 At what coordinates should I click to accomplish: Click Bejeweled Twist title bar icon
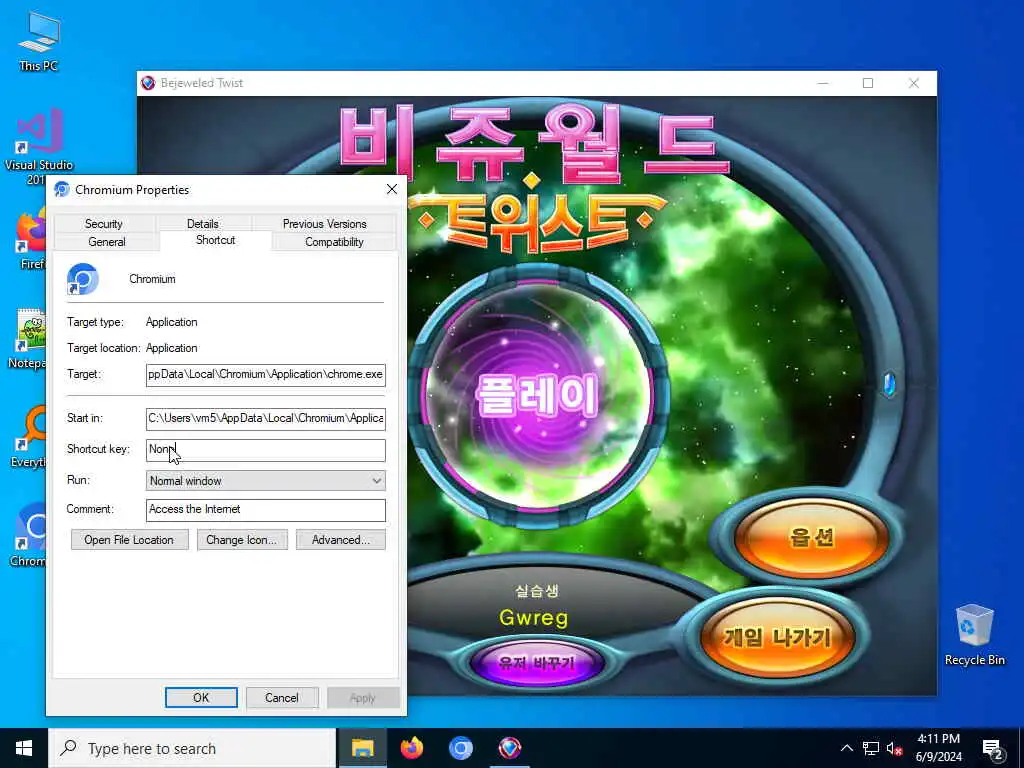[x=149, y=83]
